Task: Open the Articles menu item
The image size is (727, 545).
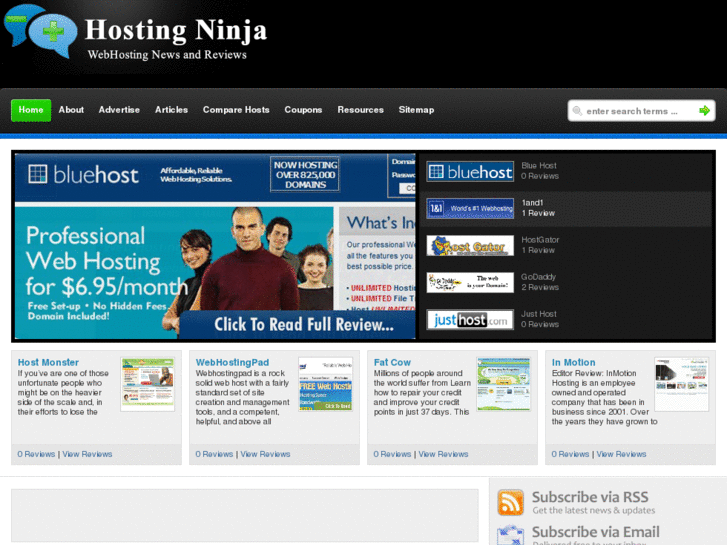Action: (x=172, y=110)
